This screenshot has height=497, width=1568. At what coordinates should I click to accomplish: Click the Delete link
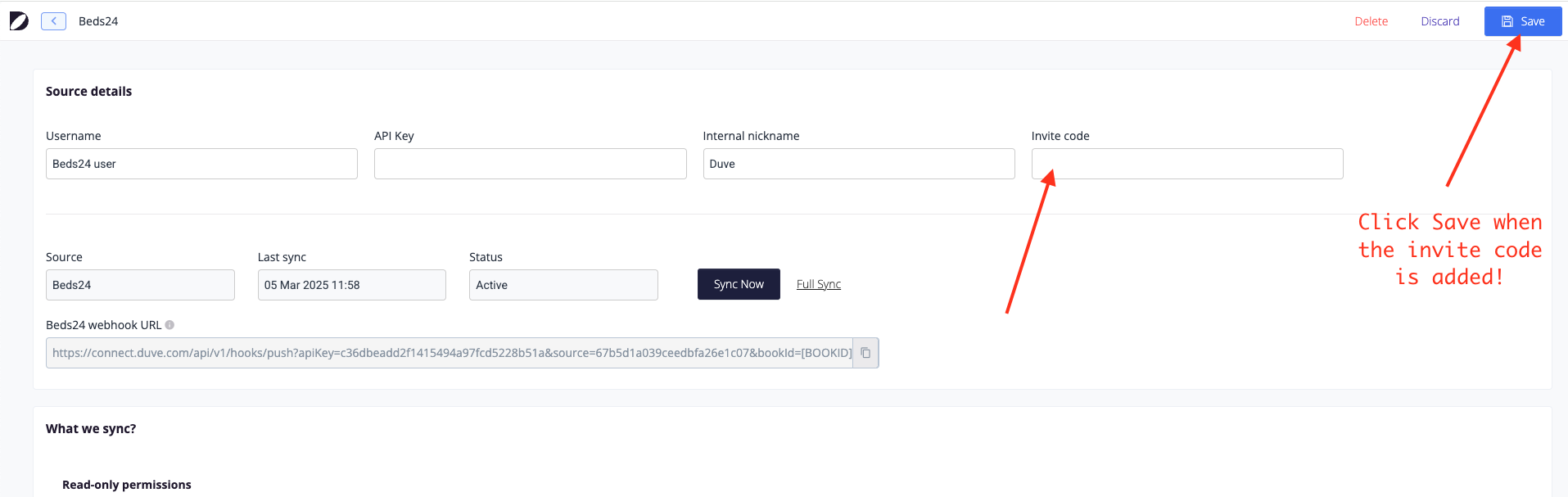[1371, 21]
